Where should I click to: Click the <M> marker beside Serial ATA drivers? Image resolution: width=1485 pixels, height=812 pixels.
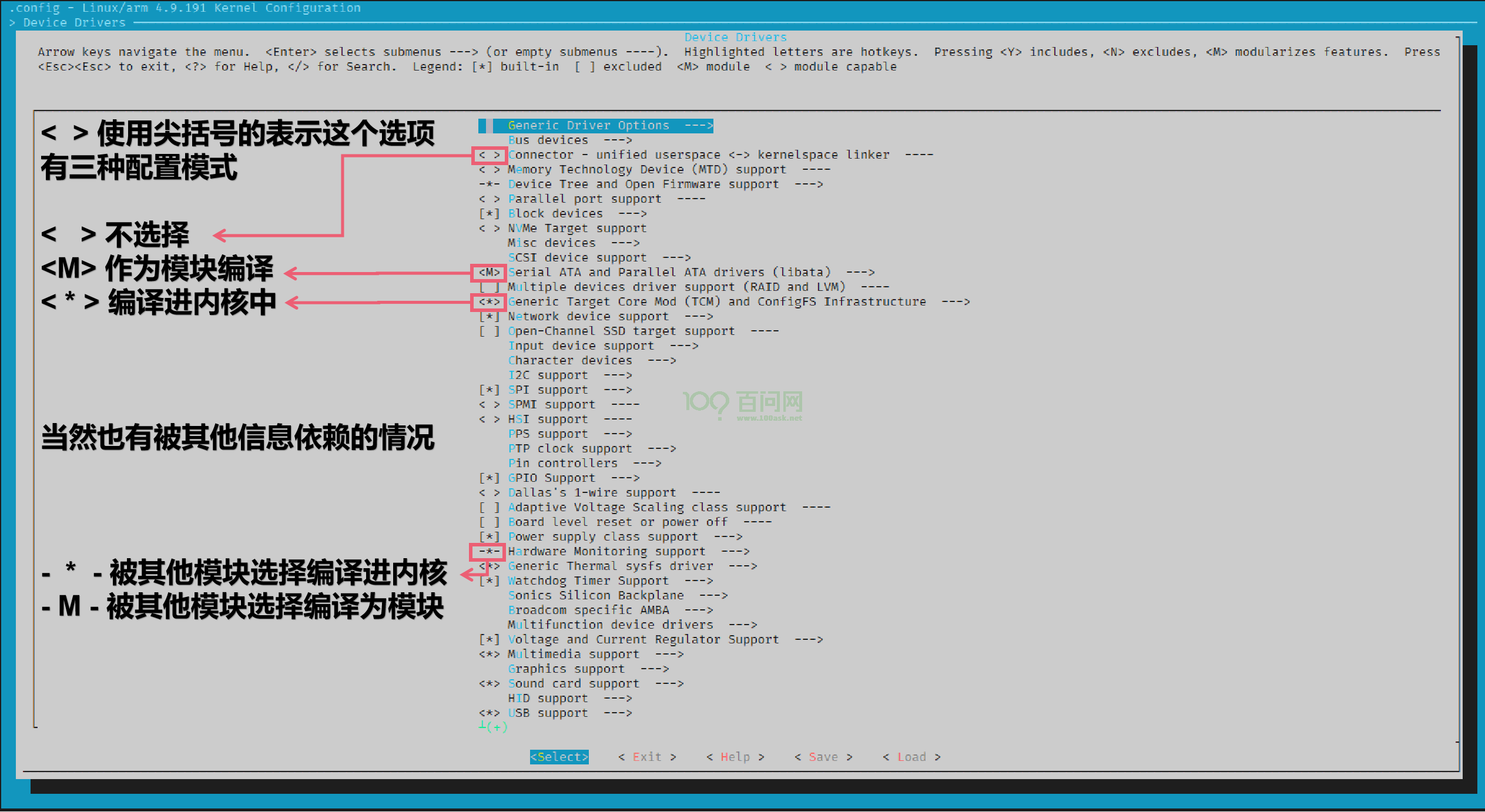pos(489,273)
